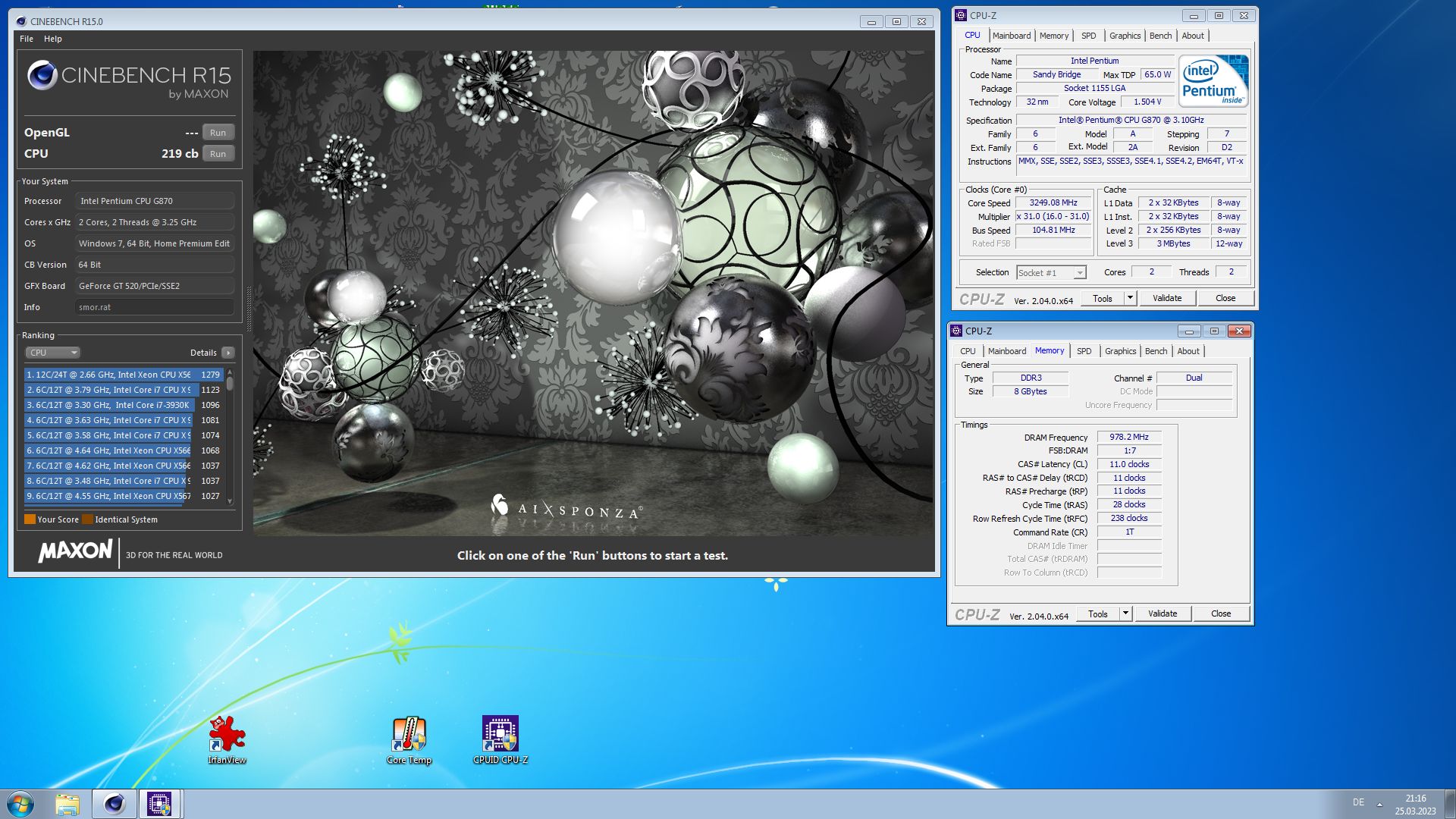Switch to Mainboard tab in lower CPU-Z
This screenshot has height=819, width=1456.
point(1007,351)
